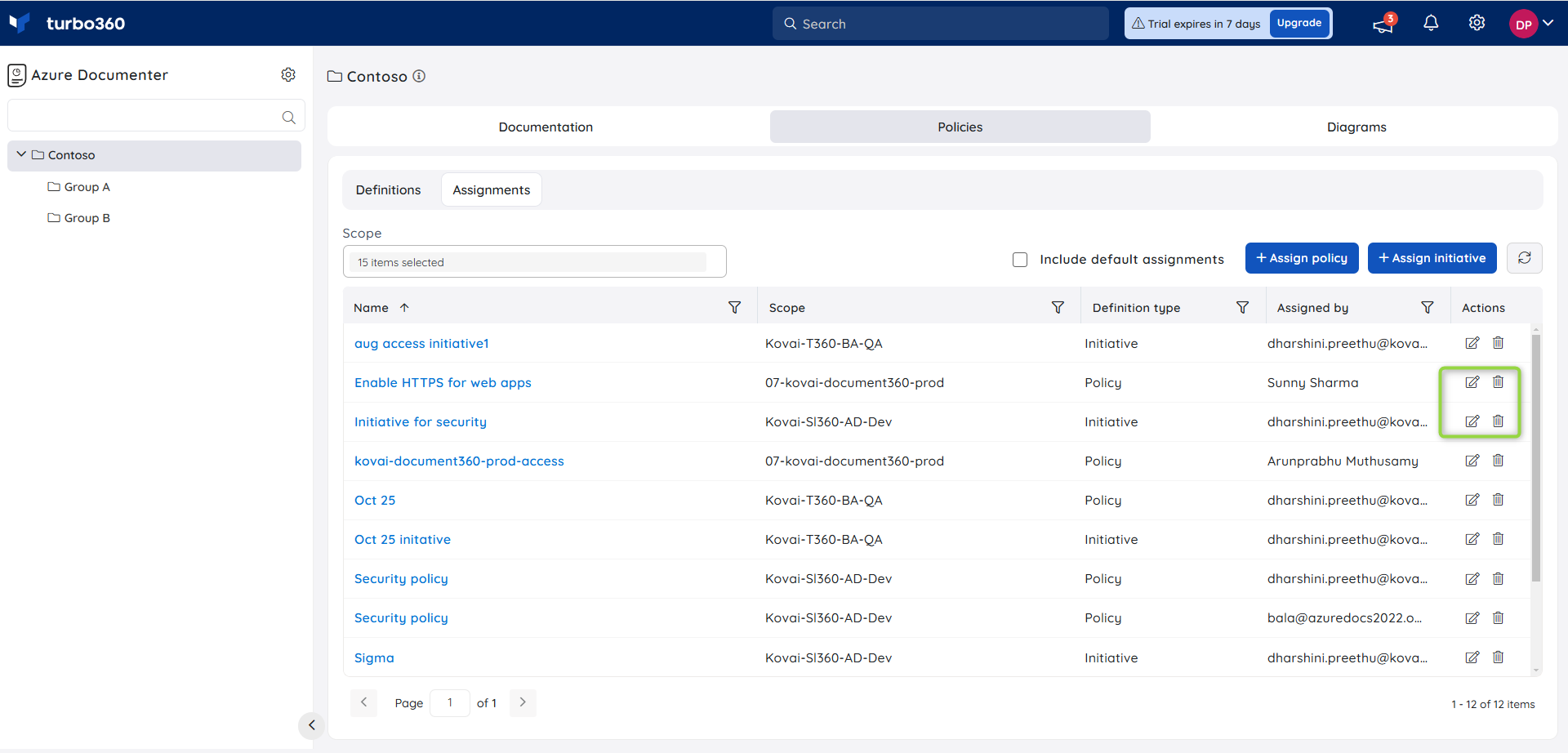1568x753 pixels.
Task: Click the page number input
Action: [449, 702]
